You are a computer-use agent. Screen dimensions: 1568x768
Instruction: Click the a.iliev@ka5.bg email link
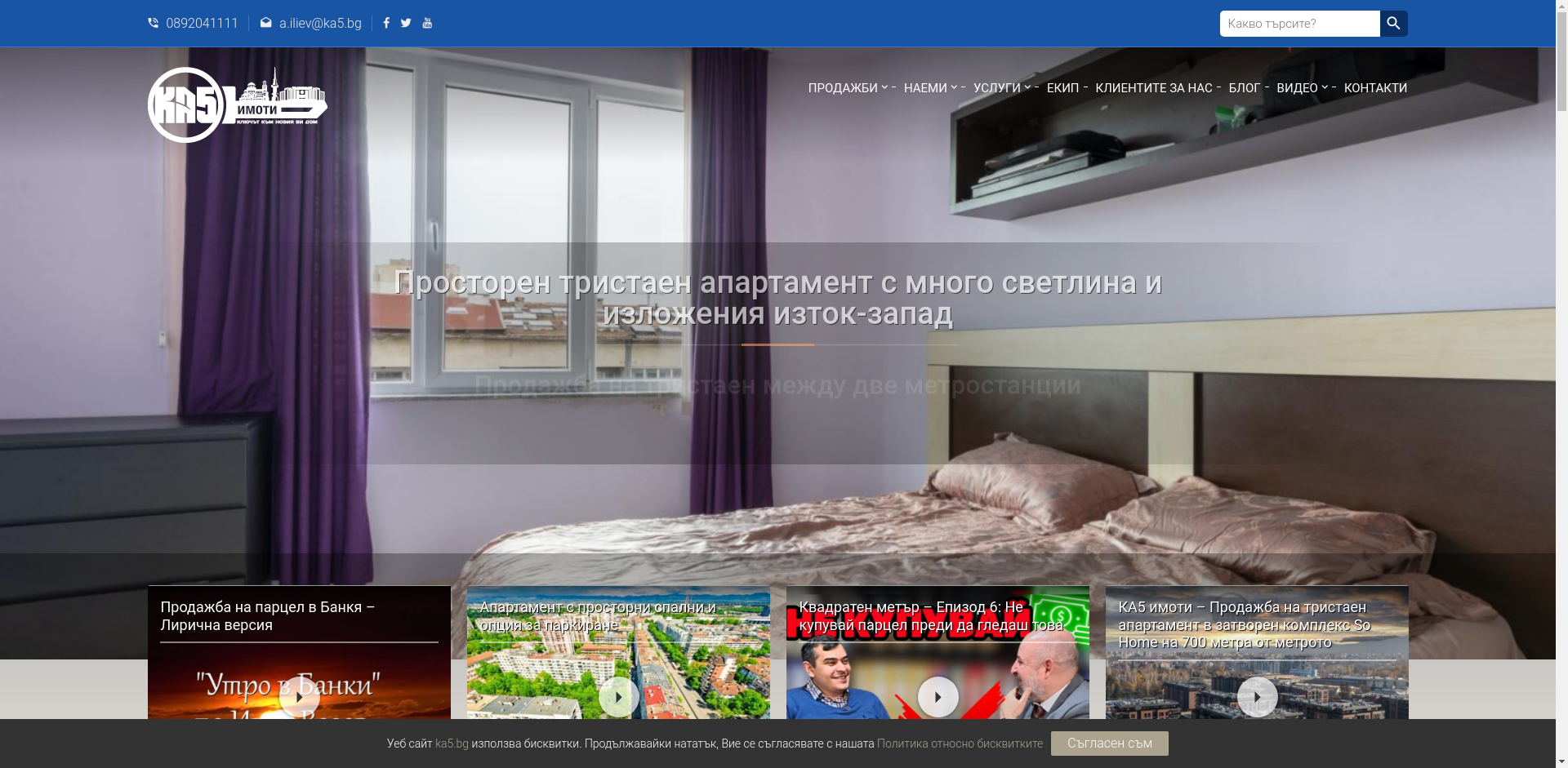point(319,23)
